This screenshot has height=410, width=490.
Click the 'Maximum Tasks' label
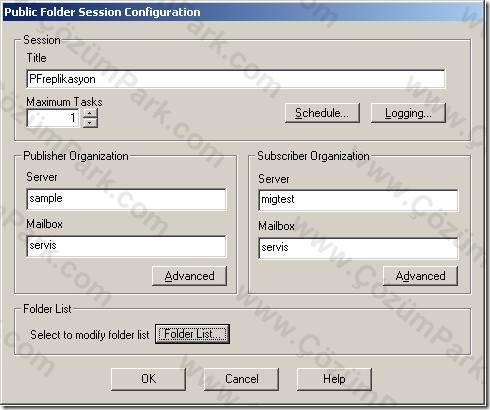pos(64,102)
